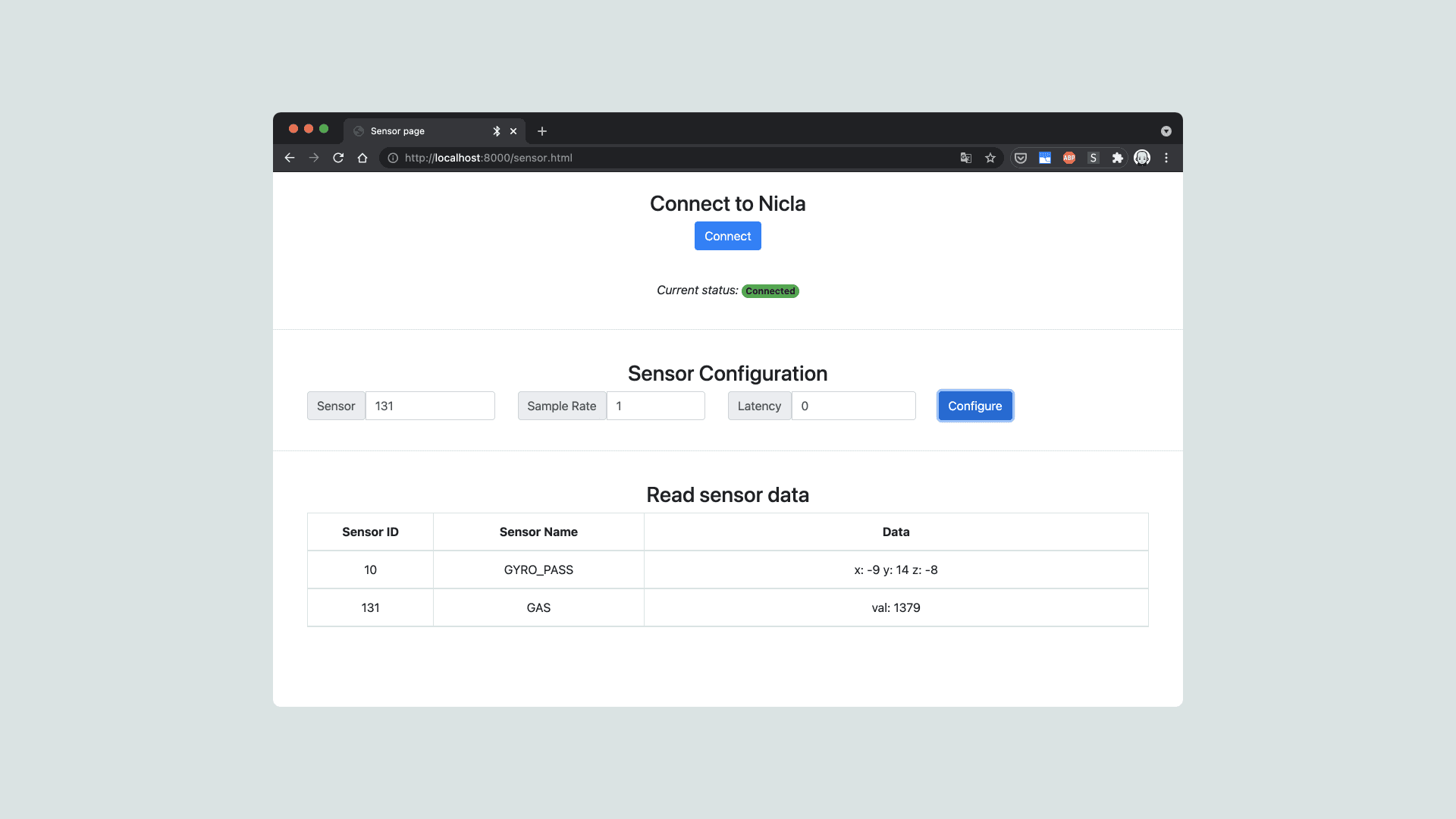
Task: Click the S extension icon
Action: [1093, 158]
